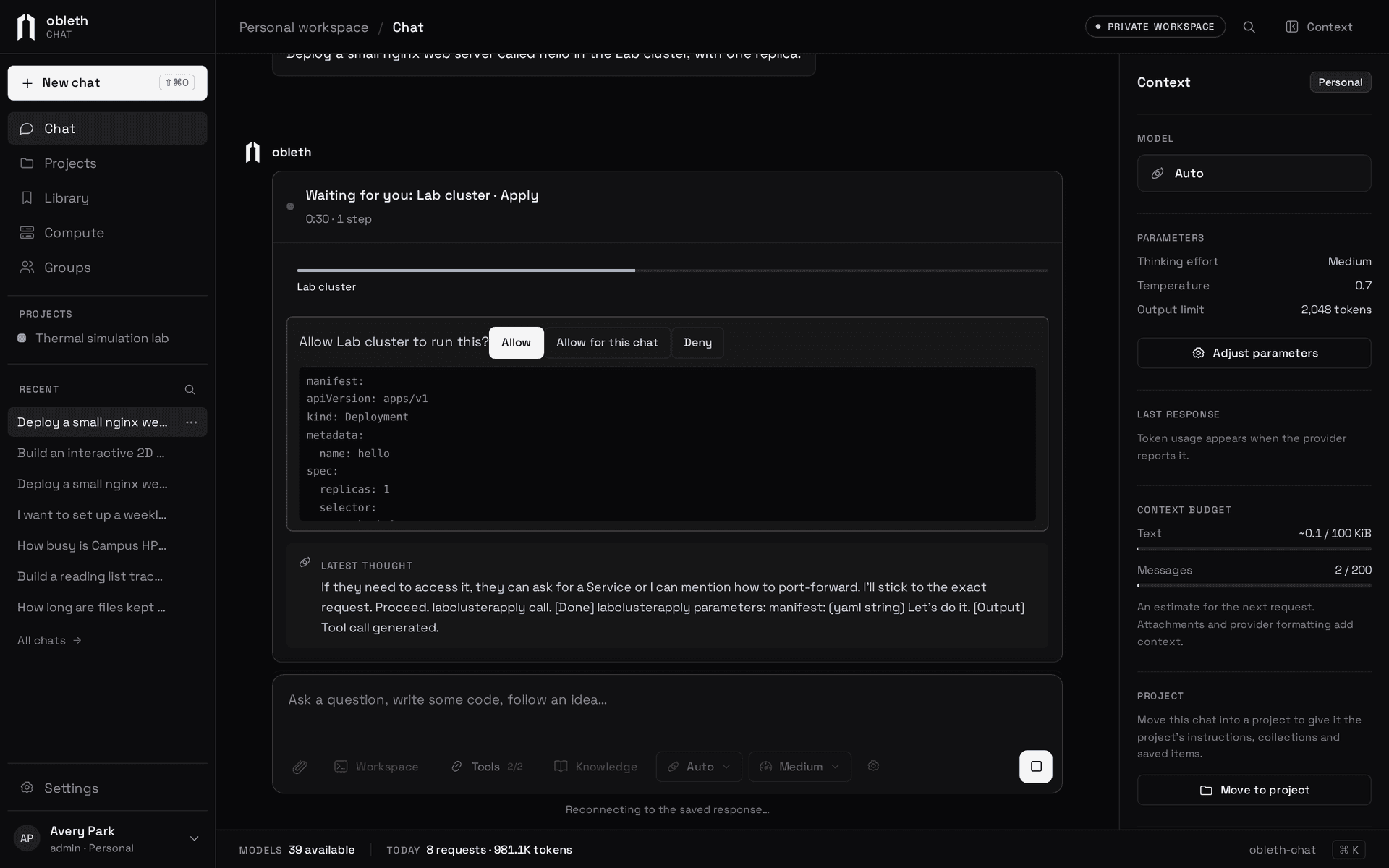Go to Chat in the sidebar
This screenshot has width=1389, height=868.
107,128
